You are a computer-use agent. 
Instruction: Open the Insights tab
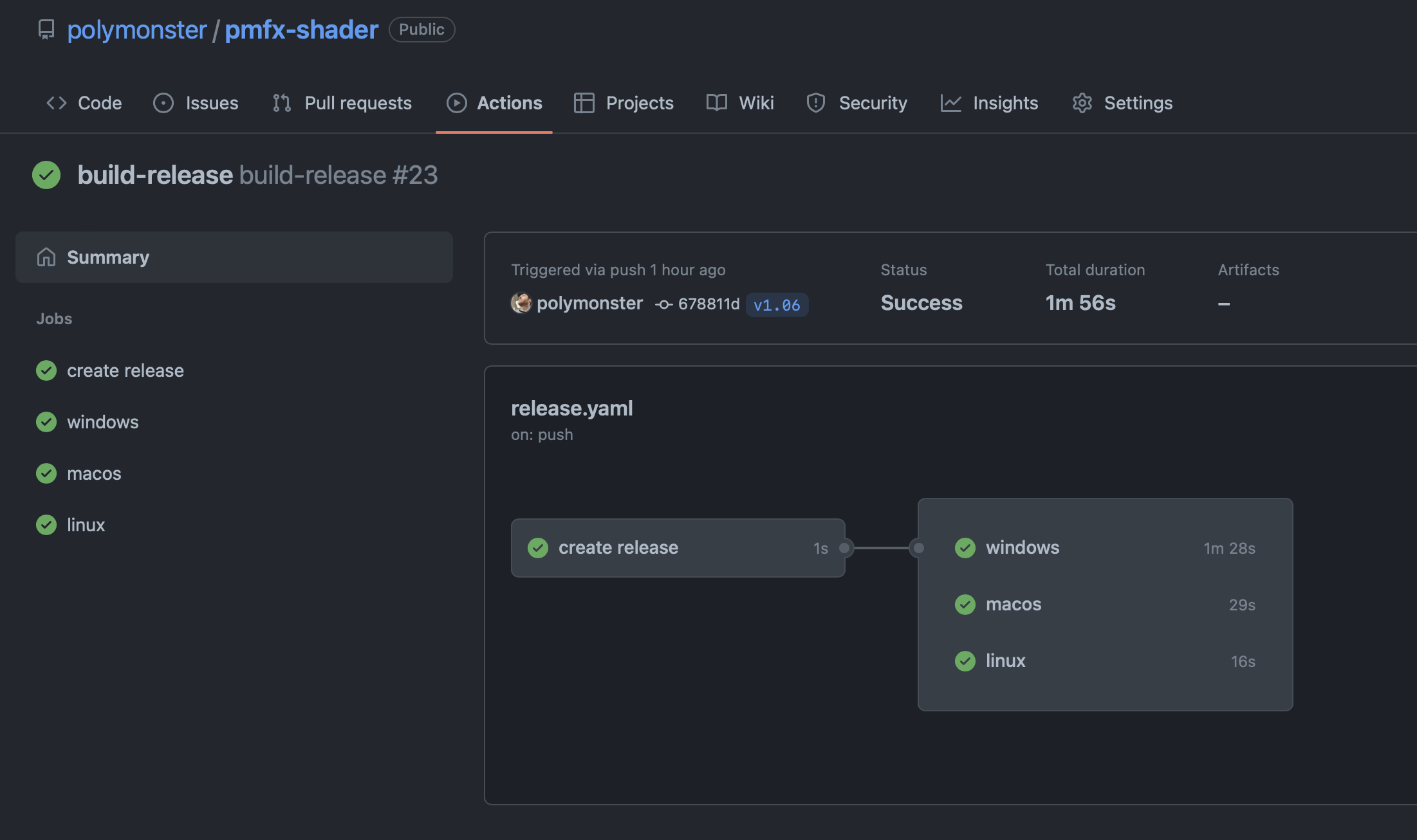click(x=989, y=103)
